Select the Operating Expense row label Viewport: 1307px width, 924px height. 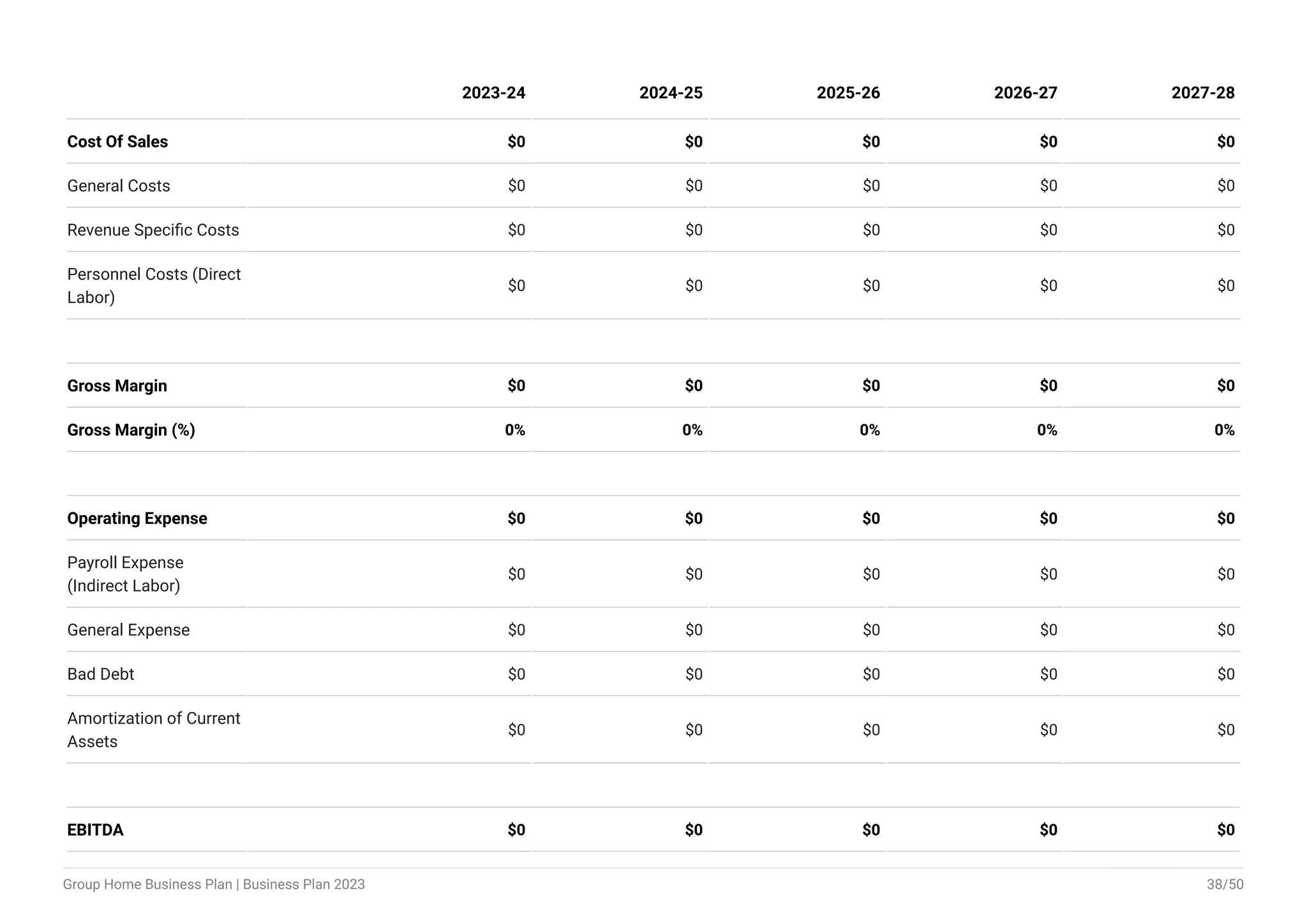[x=137, y=518]
